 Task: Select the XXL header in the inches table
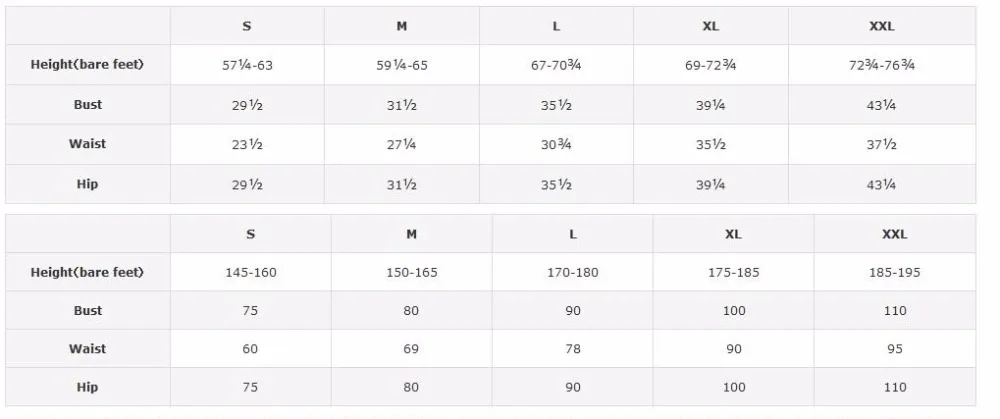882,26
